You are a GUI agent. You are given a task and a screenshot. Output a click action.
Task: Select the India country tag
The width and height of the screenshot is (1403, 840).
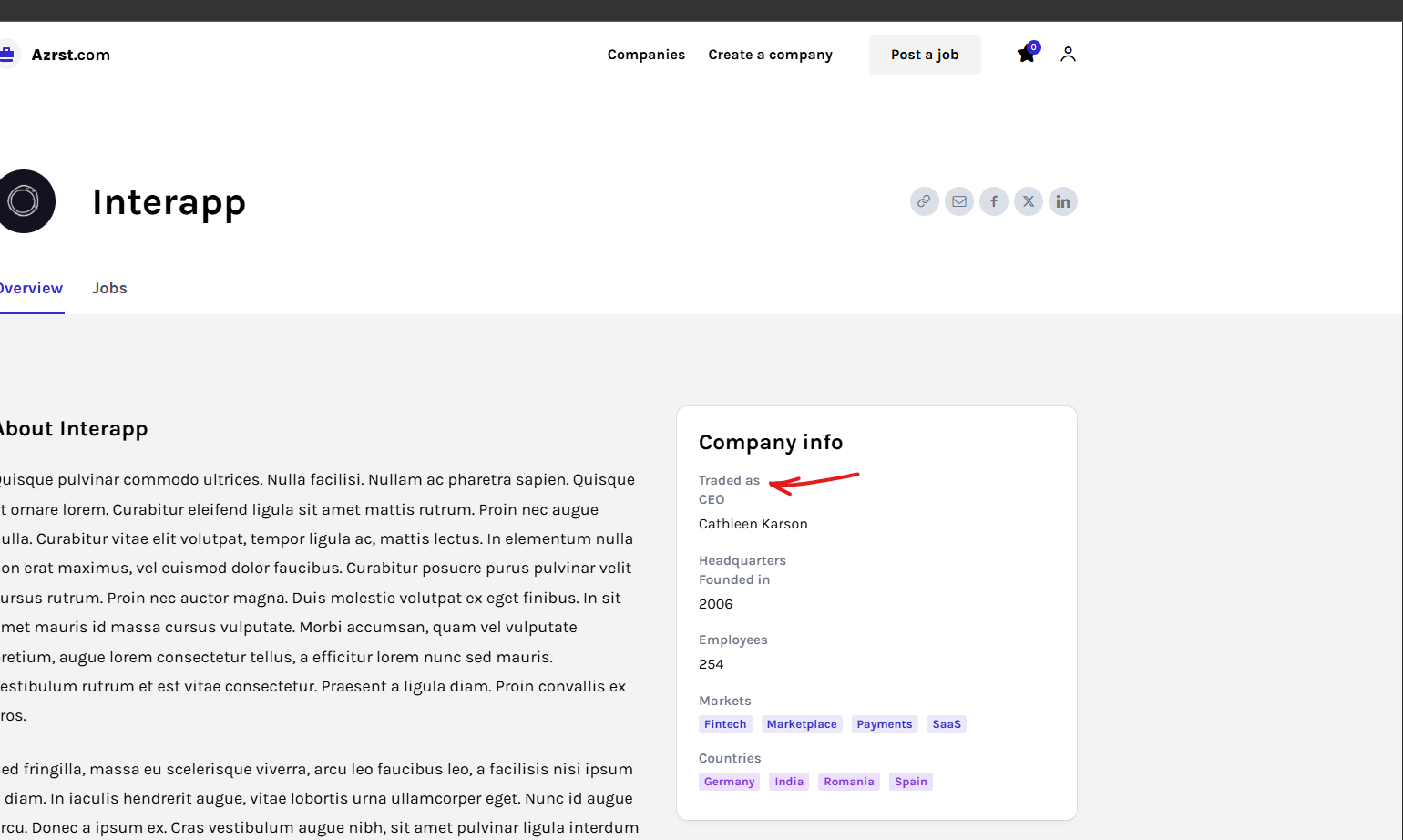789,782
